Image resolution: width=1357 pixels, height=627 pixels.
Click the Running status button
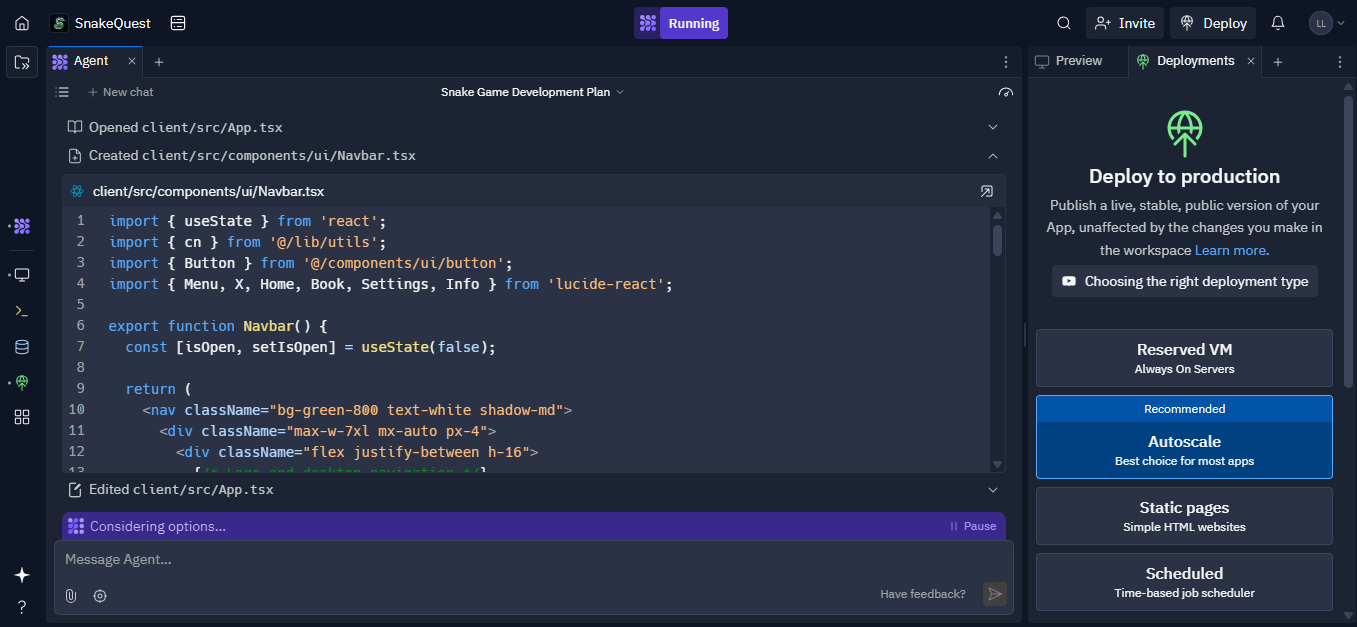point(681,23)
